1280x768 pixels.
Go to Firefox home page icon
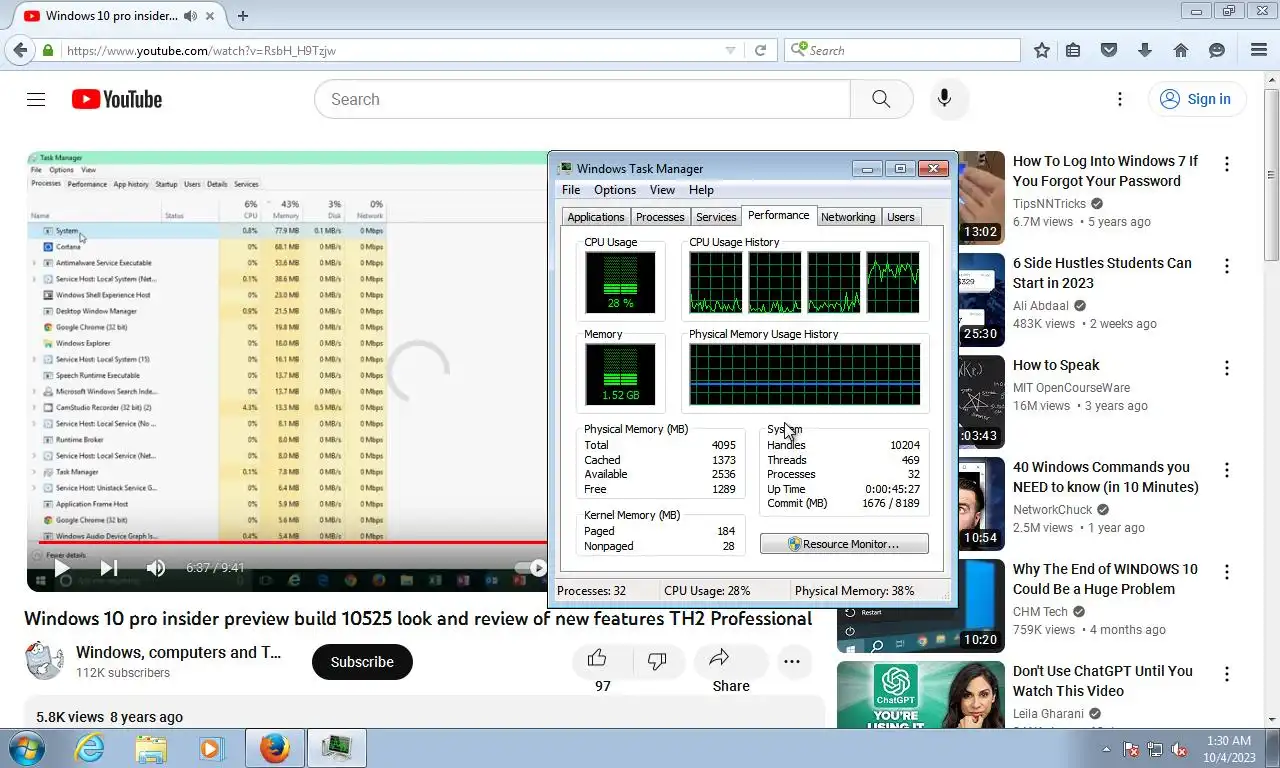coord(1181,50)
